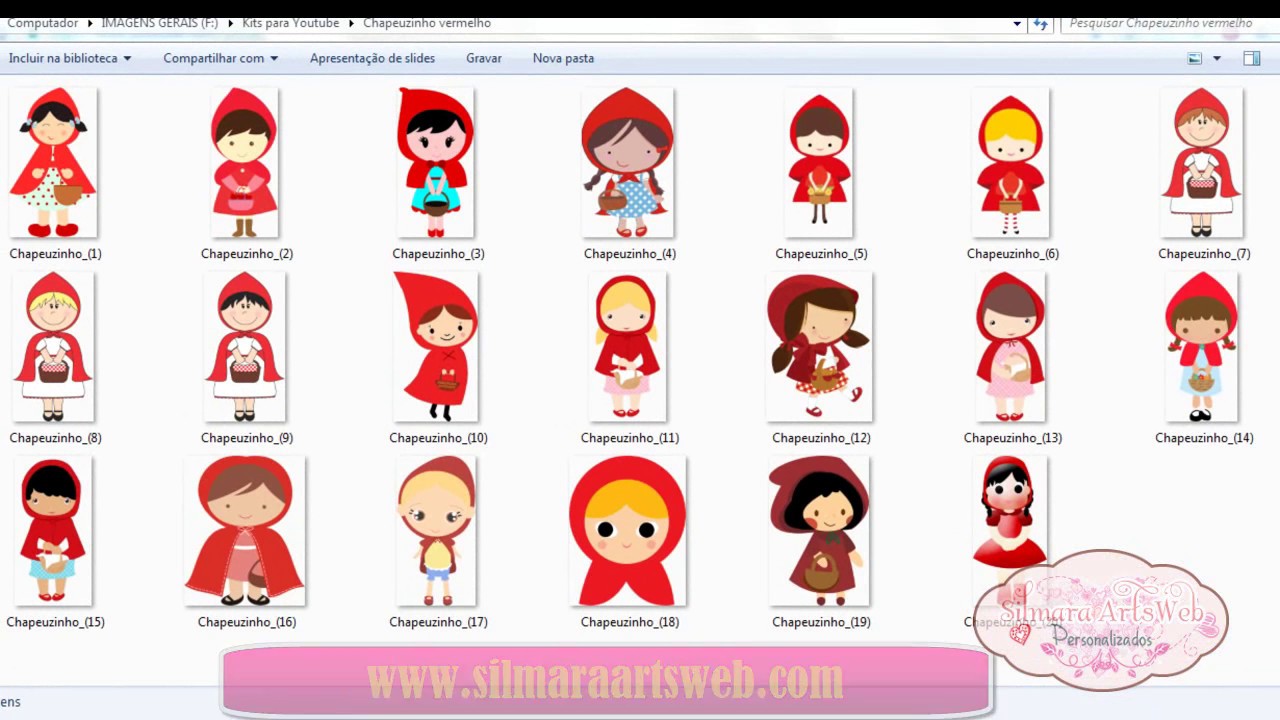1280x720 pixels.
Task: Select the Chapeuzinho_(11) image thumbnail
Action: [627, 347]
